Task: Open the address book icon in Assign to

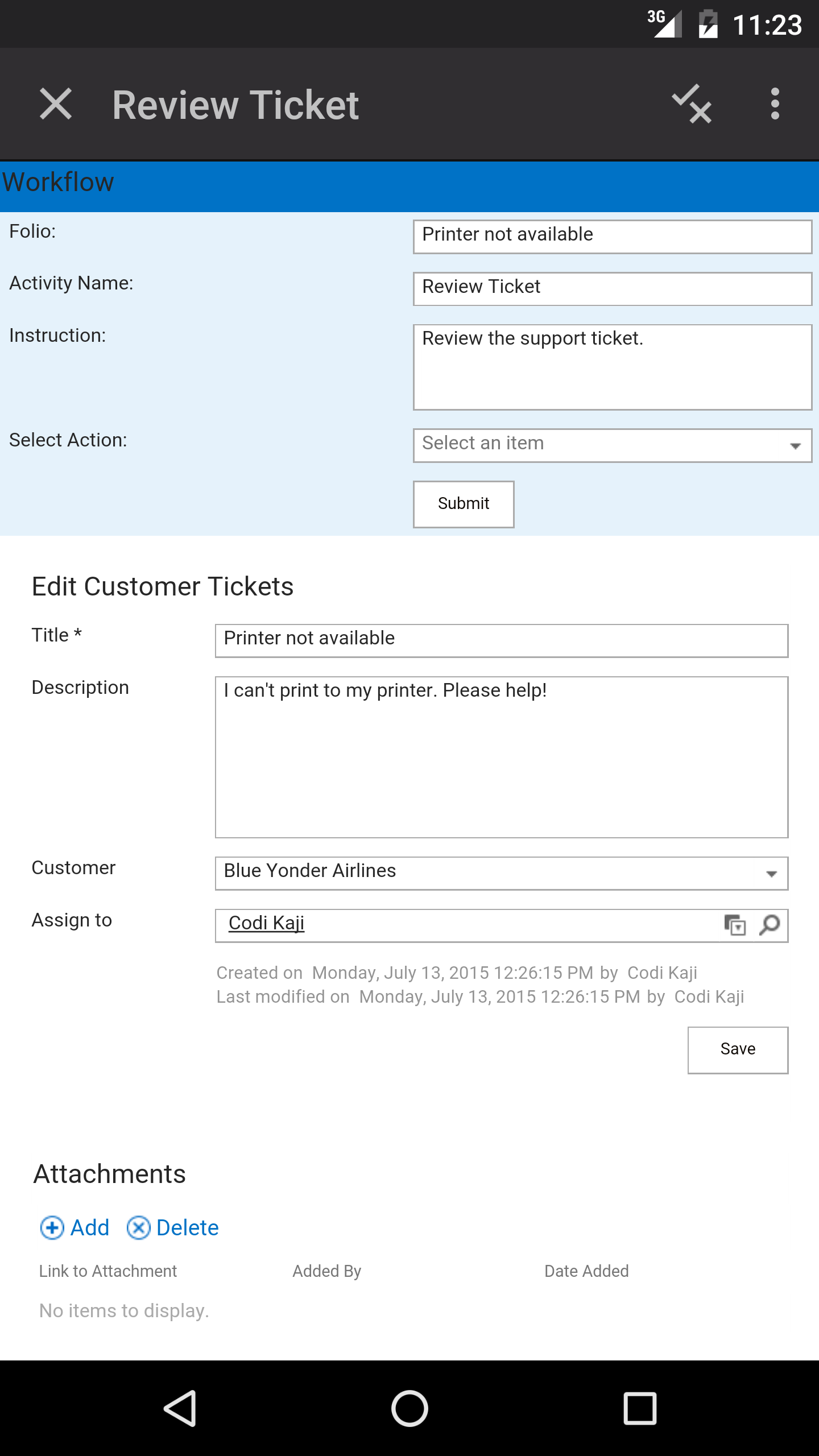Action: pyautogui.click(x=735, y=925)
